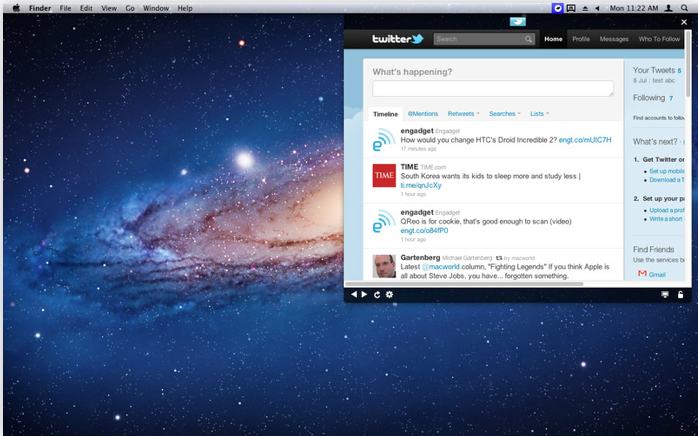Go forward with the right arrow button
Viewport: 698px width, 436px height.
click(364, 294)
